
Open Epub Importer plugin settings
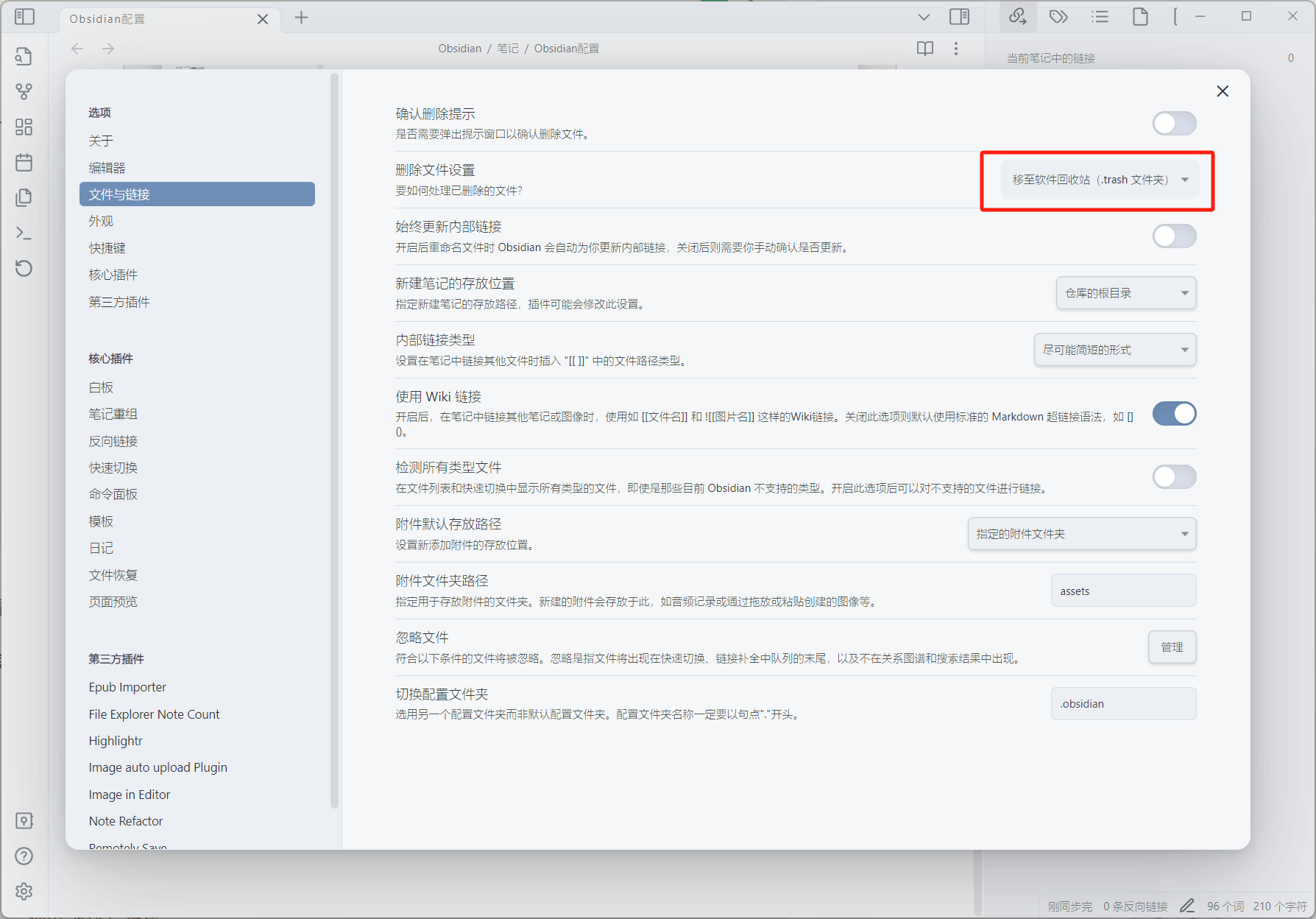[x=197, y=687]
